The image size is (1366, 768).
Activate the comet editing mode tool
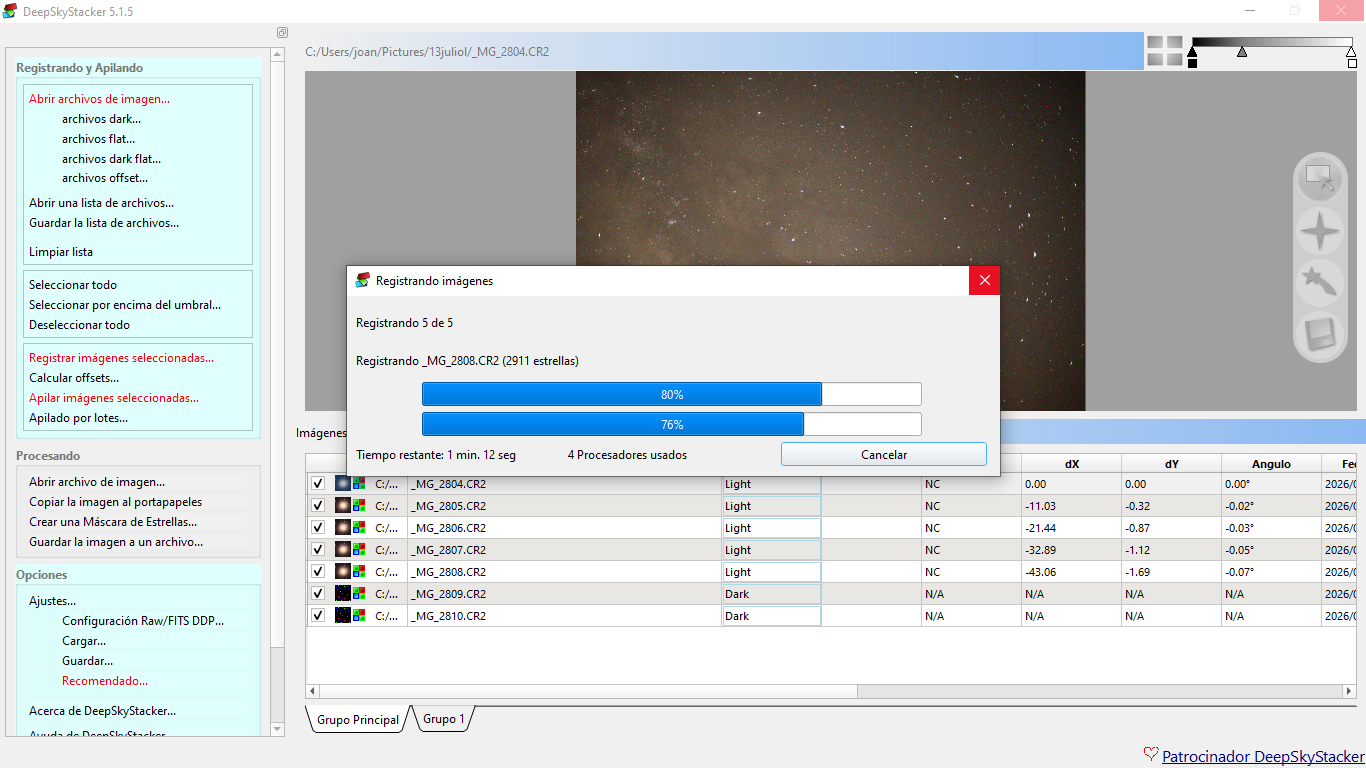[1320, 284]
